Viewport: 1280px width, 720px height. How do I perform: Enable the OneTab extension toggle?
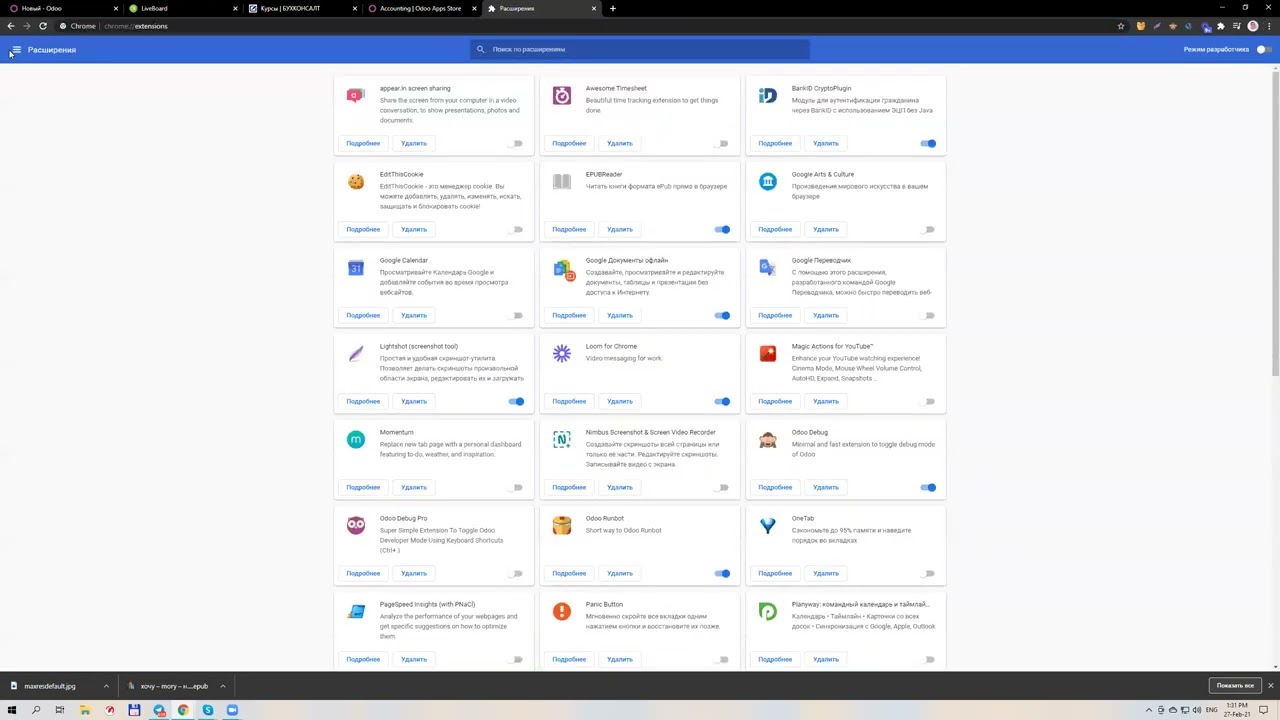click(928, 573)
